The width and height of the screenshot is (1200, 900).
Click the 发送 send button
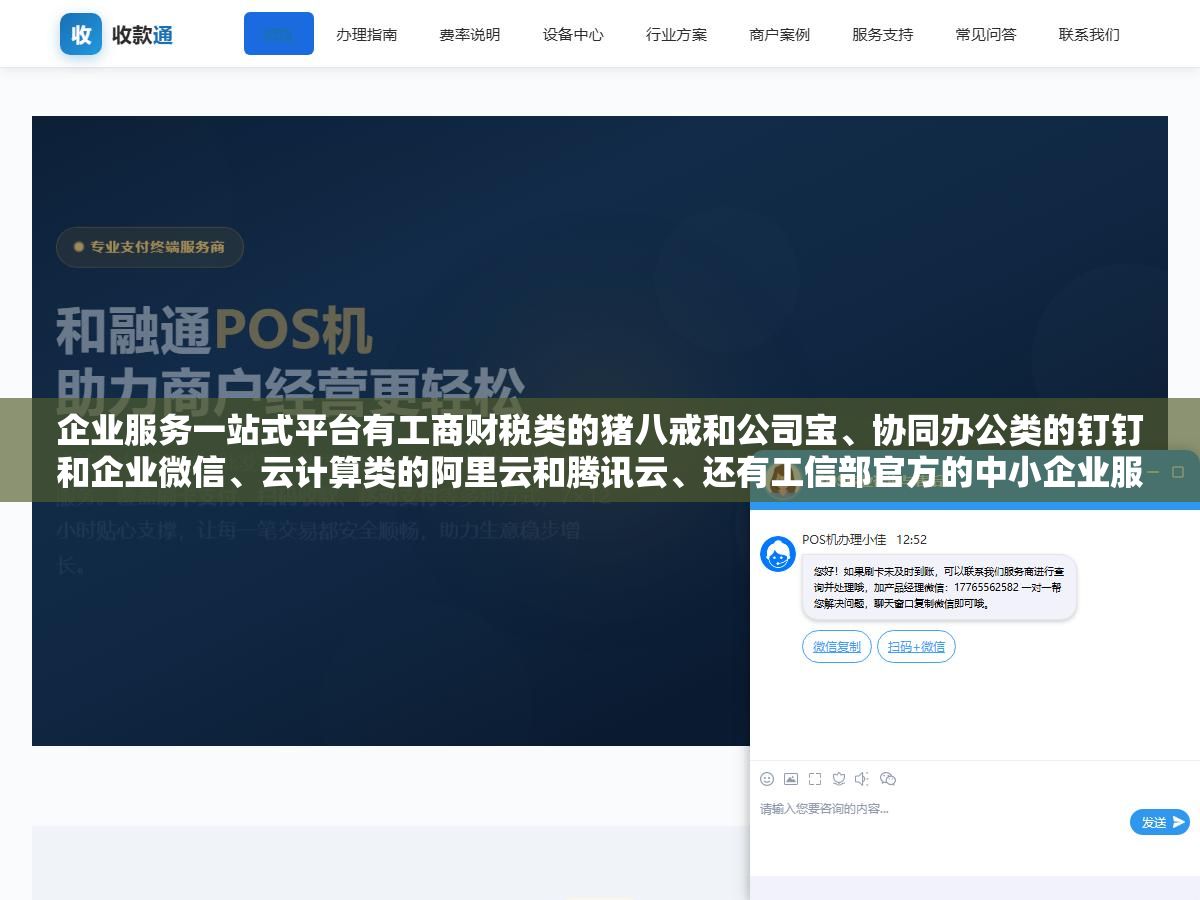coord(1160,822)
